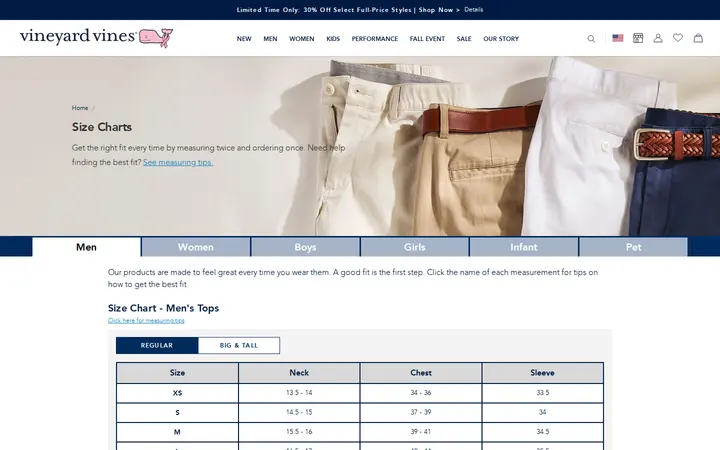The width and height of the screenshot is (720, 450).
Task: Go to vineyard vines homepage wordmark
Action: 78,36
